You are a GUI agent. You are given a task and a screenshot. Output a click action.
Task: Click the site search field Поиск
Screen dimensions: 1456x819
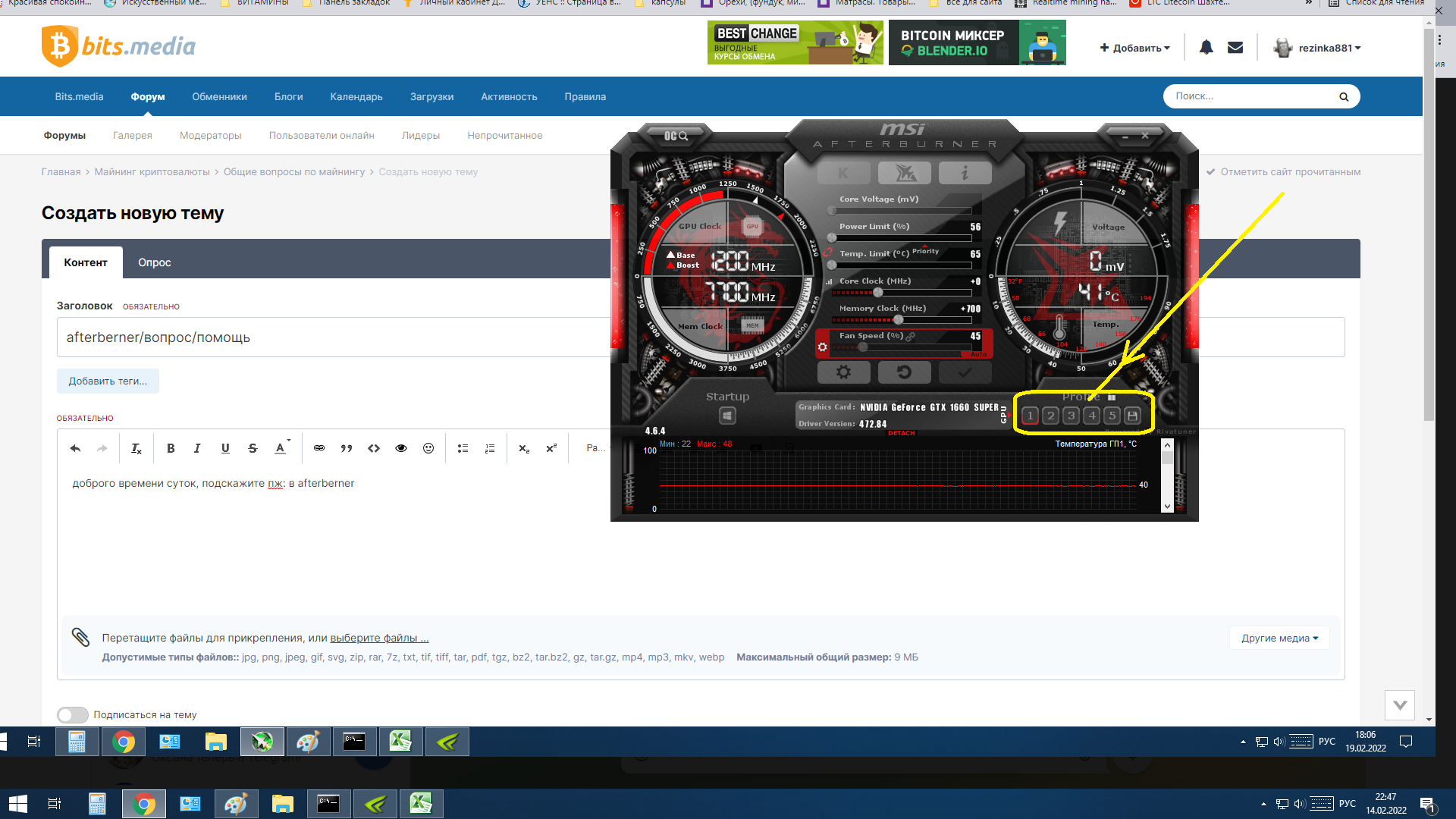click(x=1251, y=97)
